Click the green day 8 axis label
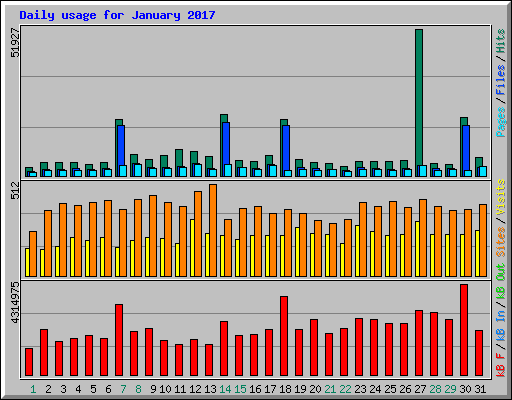Screen dimensions: 512x400 [x=138, y=389]
